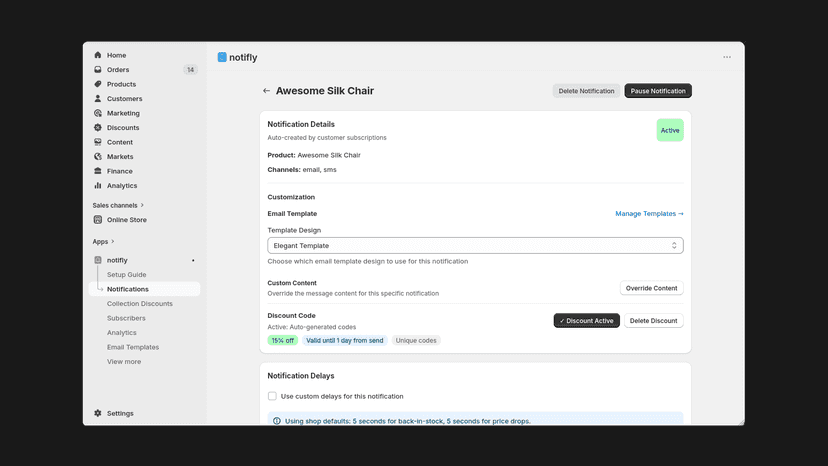Click the notifly app icon in sidebar

[98, 260]
